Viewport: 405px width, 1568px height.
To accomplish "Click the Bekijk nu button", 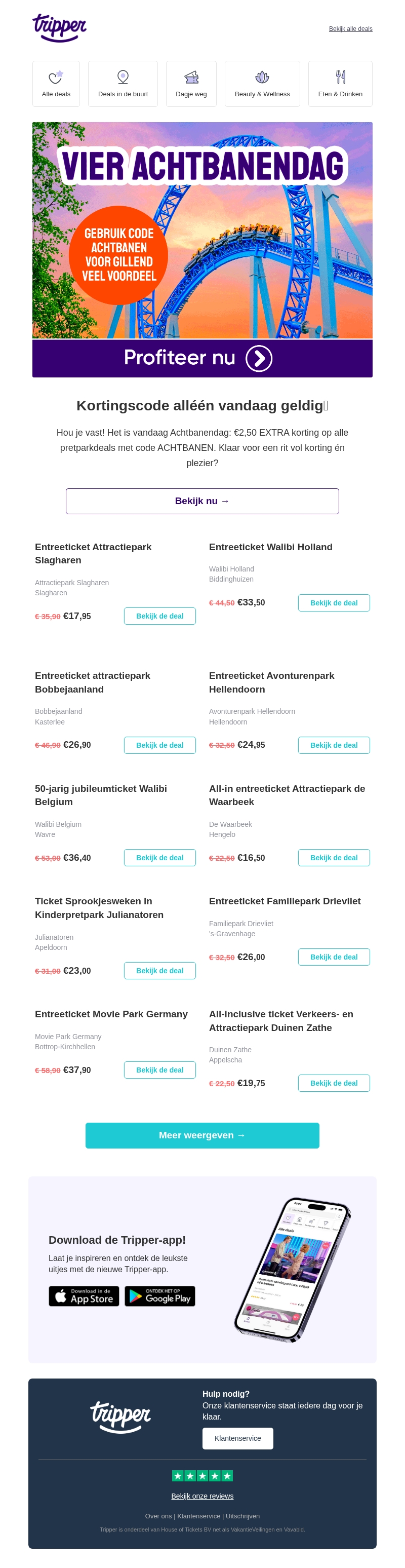I will [202, 501].
